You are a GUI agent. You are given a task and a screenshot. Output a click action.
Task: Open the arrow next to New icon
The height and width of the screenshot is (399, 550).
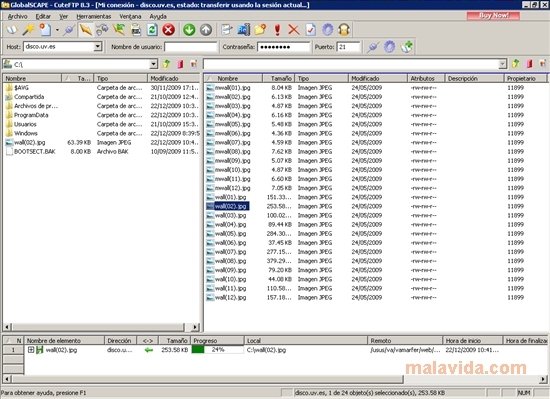coord(57,30)
